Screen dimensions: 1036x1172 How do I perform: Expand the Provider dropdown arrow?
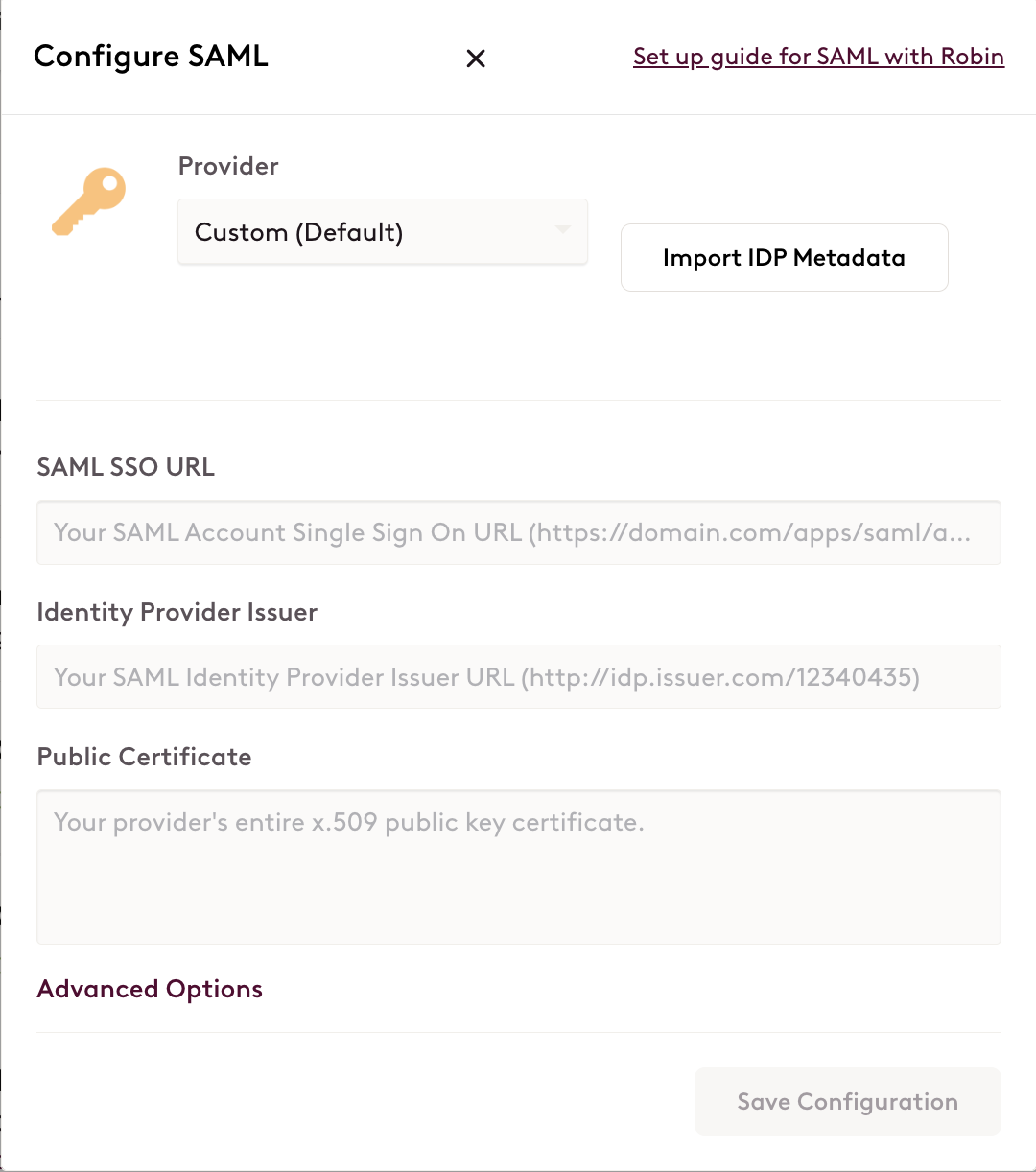[x=563, y=230]
